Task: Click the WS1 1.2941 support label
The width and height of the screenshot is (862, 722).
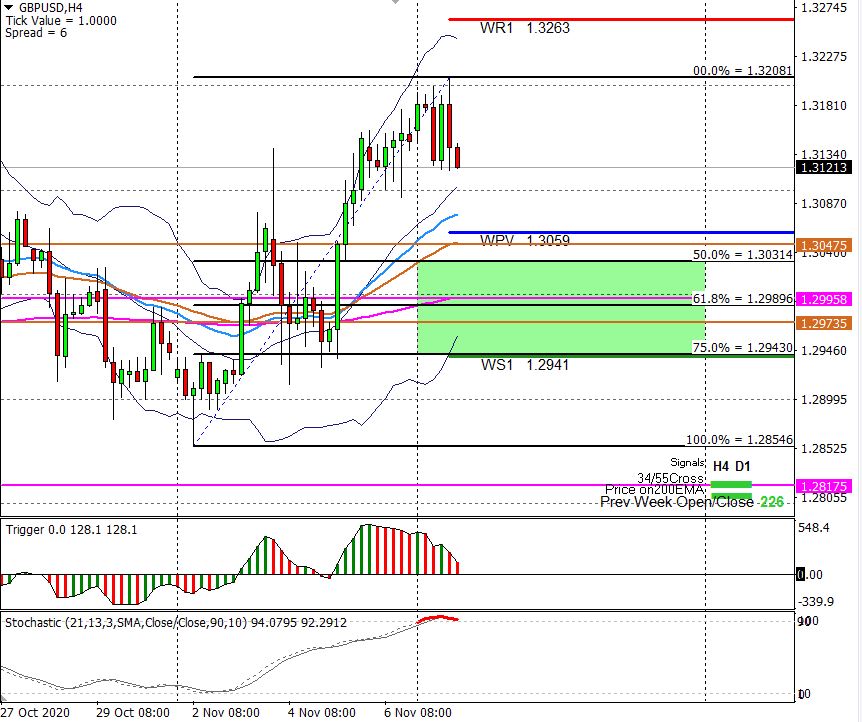Action: pos(524,365)
